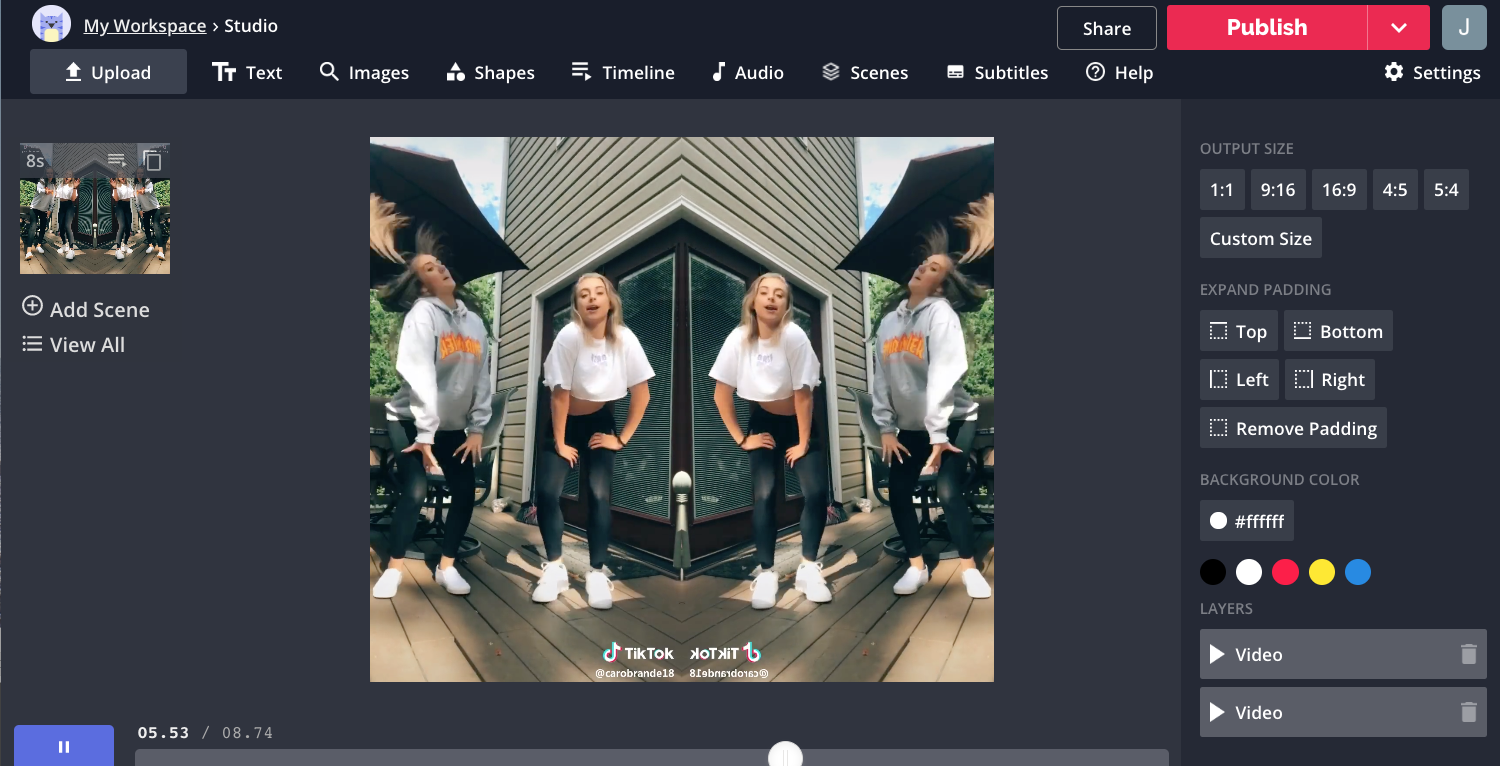Click Remove Padding
Screen dimensions: 1500x766
point(1293,428)
